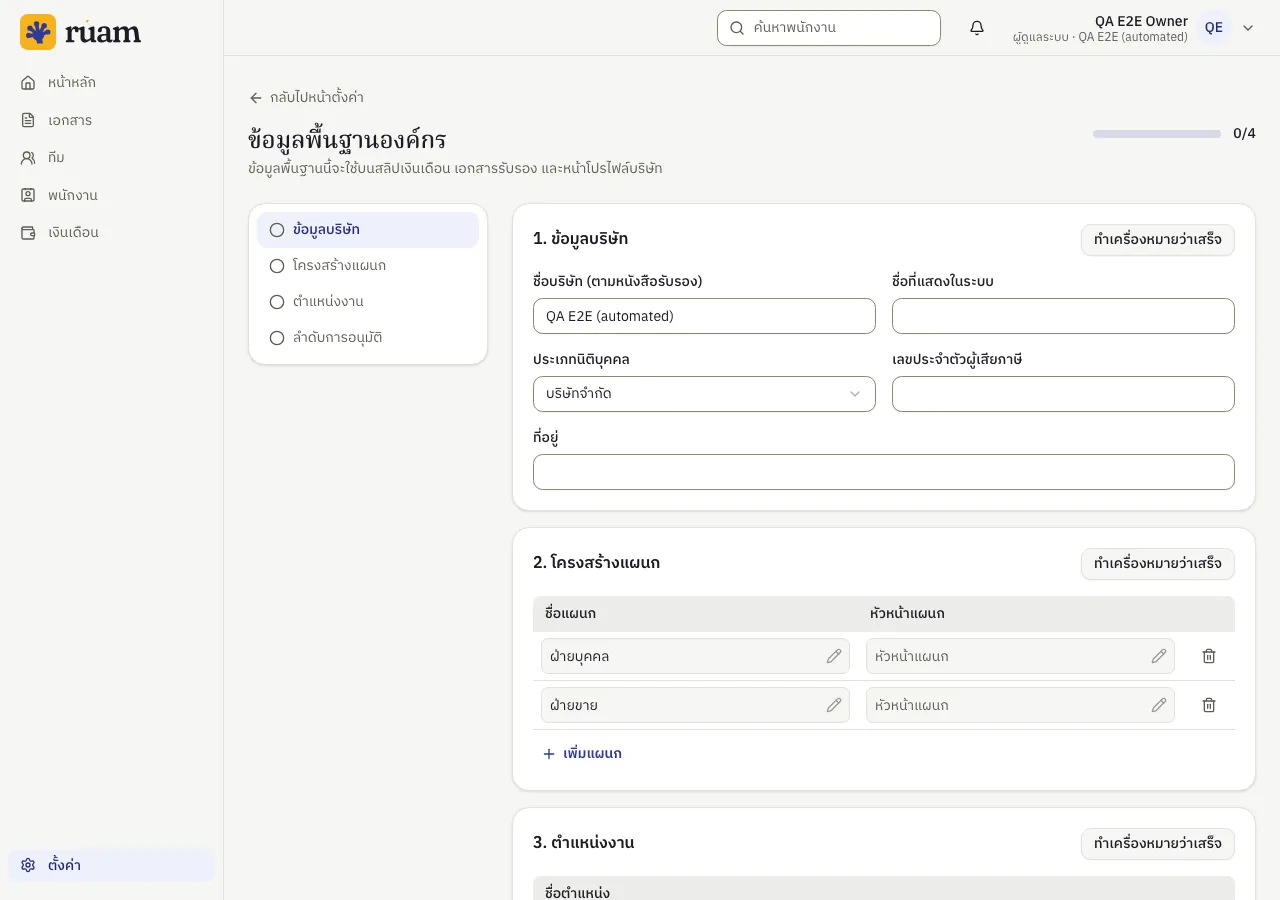Select the ข้อมูลบริษัท step circle
Viewport: 1280px width, 900px height.
(277, 230)
